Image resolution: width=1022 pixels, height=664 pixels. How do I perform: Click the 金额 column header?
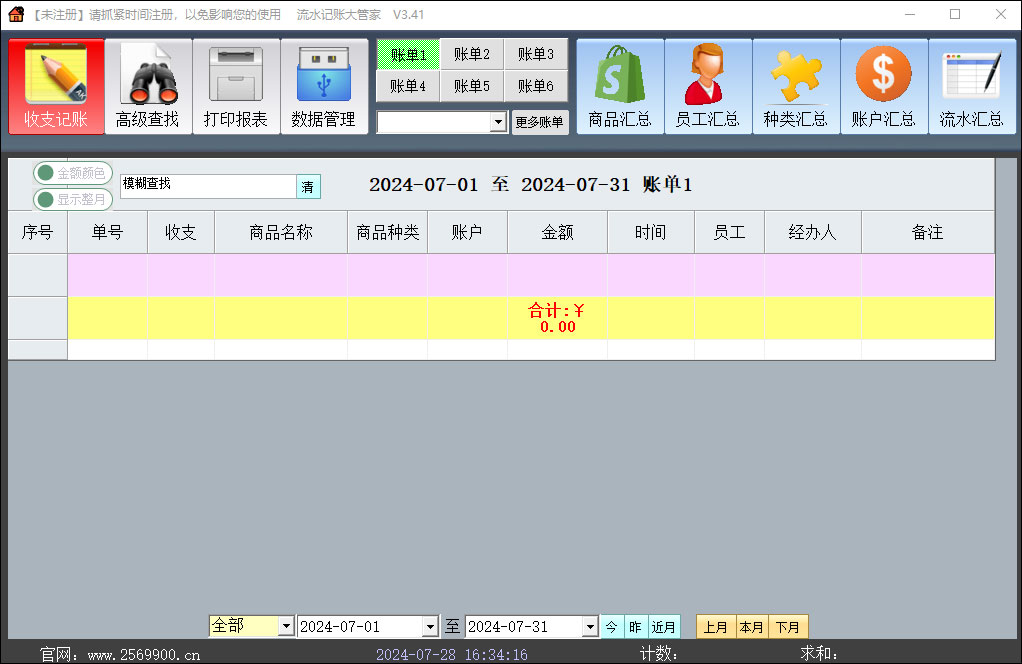pos(557,232)
